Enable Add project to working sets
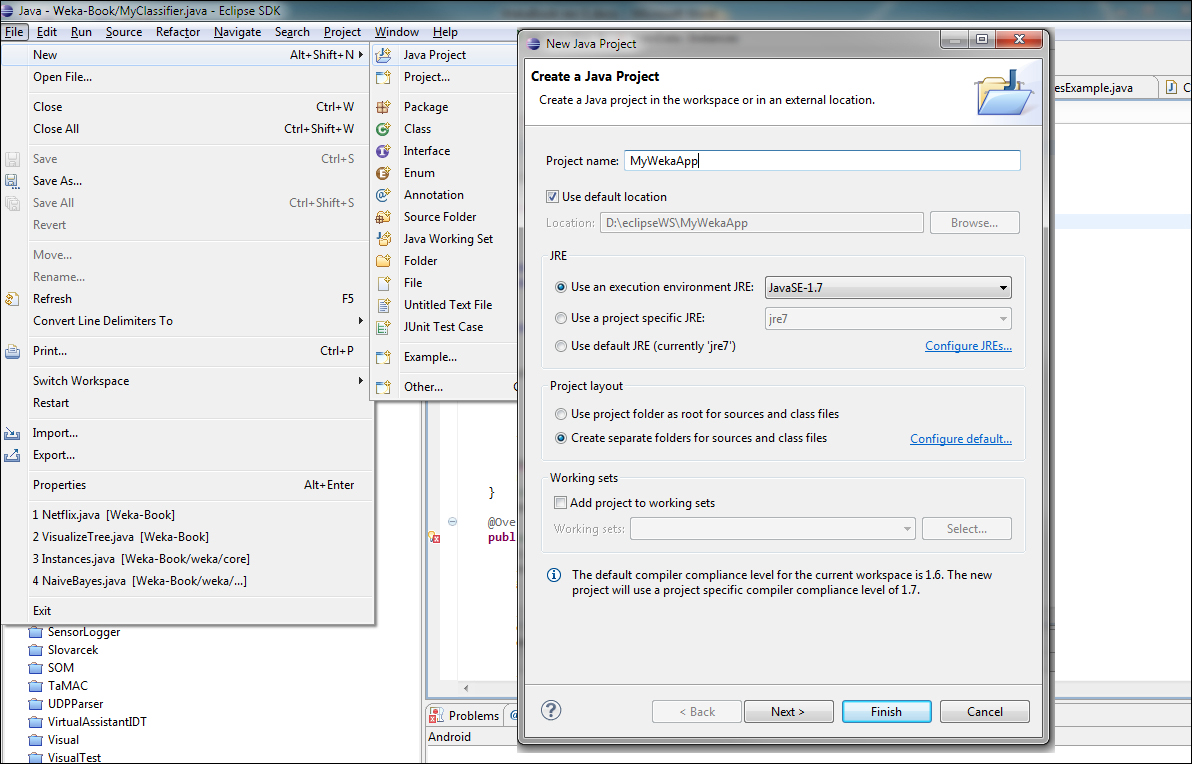The height and width of the screenshot is (764, 1192). click(x=561, y=503)
